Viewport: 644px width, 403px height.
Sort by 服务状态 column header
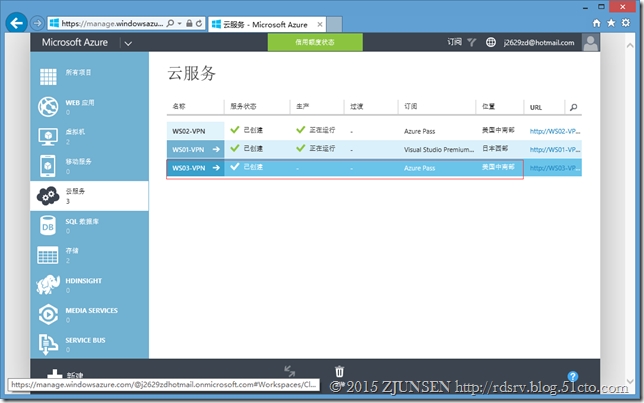click(x=257, y=106)
